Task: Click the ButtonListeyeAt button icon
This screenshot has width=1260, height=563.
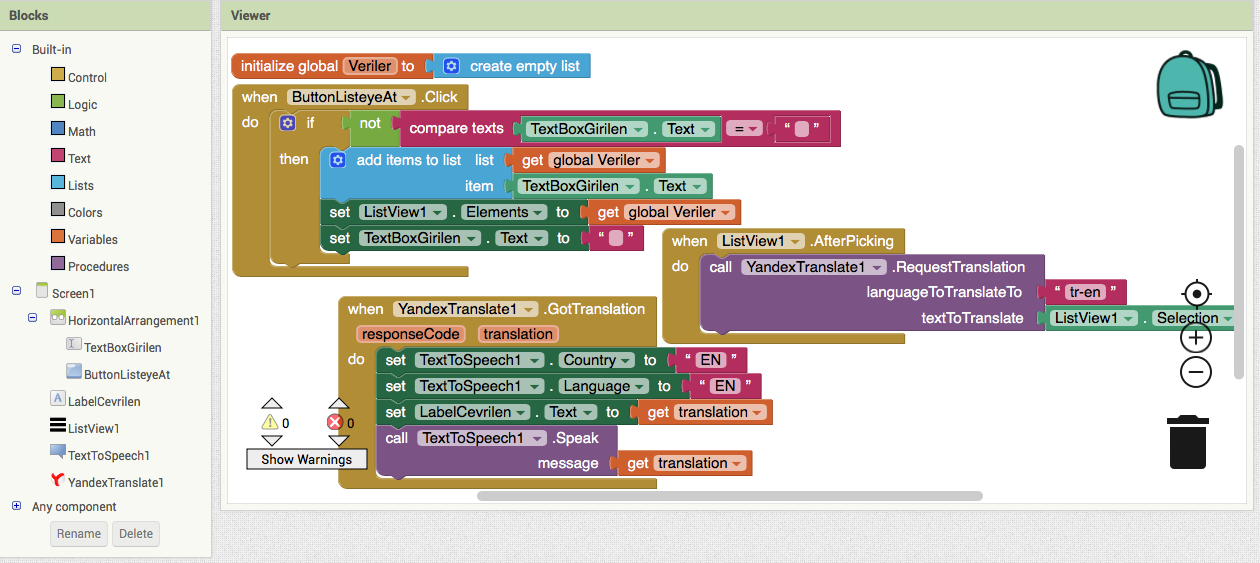Action: pyautogui.click(x=74, y=372)
